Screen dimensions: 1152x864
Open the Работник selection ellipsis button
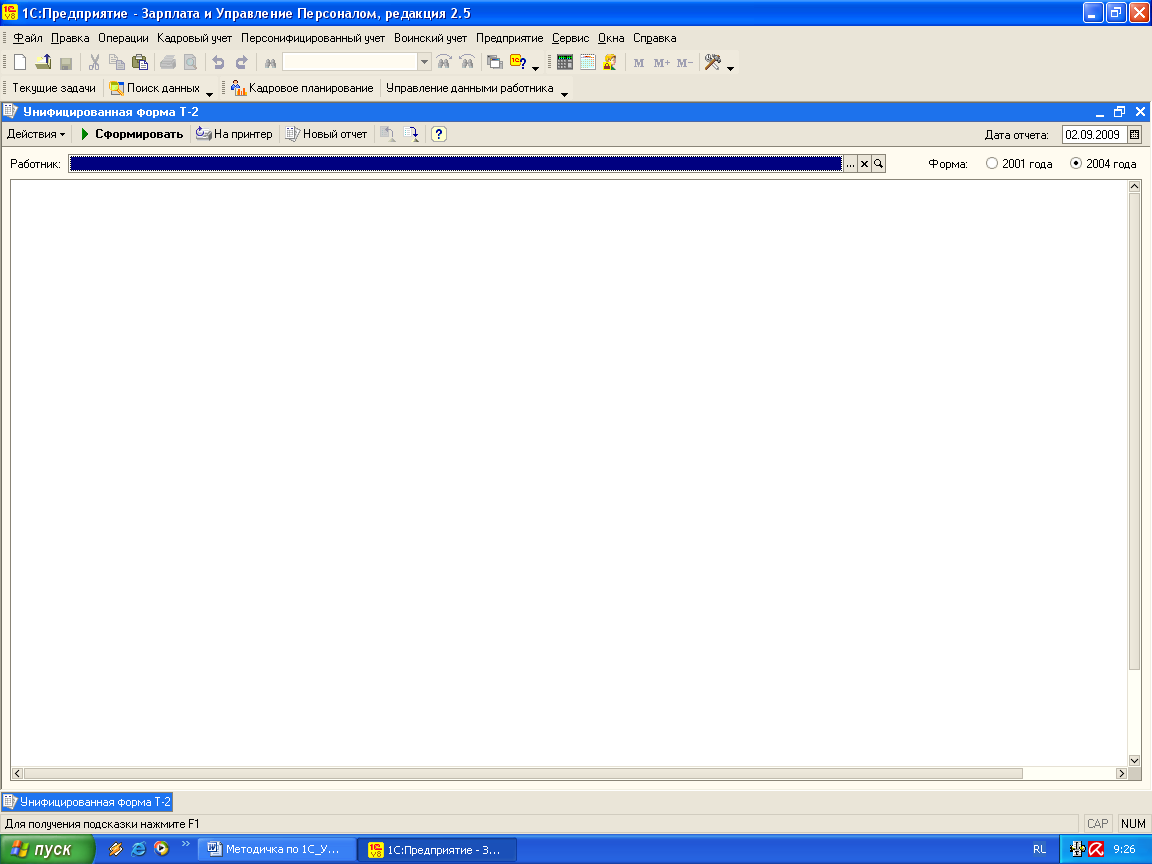click(x=850, y=164)
